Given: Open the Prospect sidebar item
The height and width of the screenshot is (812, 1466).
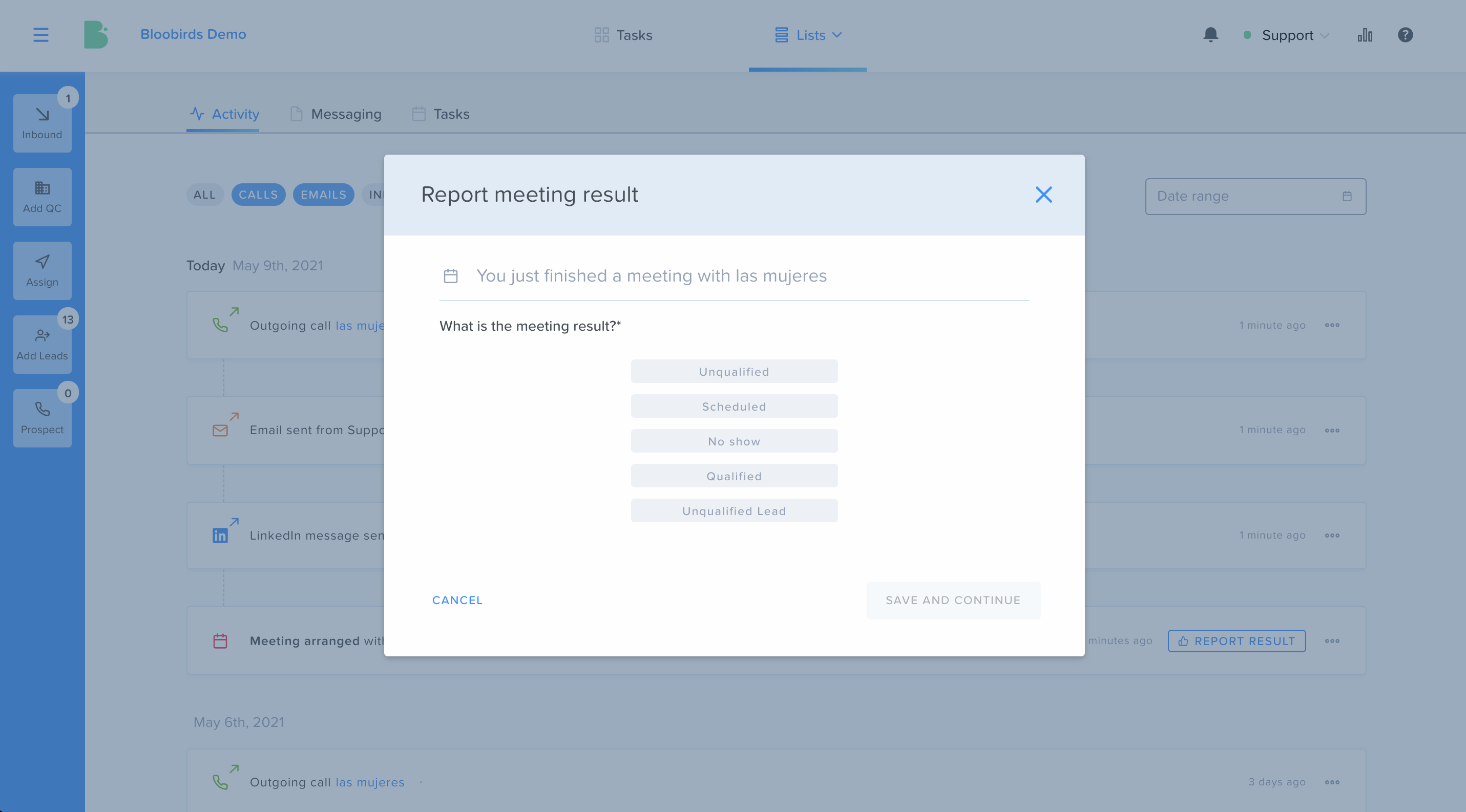Looking at the screenshot, I should (x=42, y=418).
